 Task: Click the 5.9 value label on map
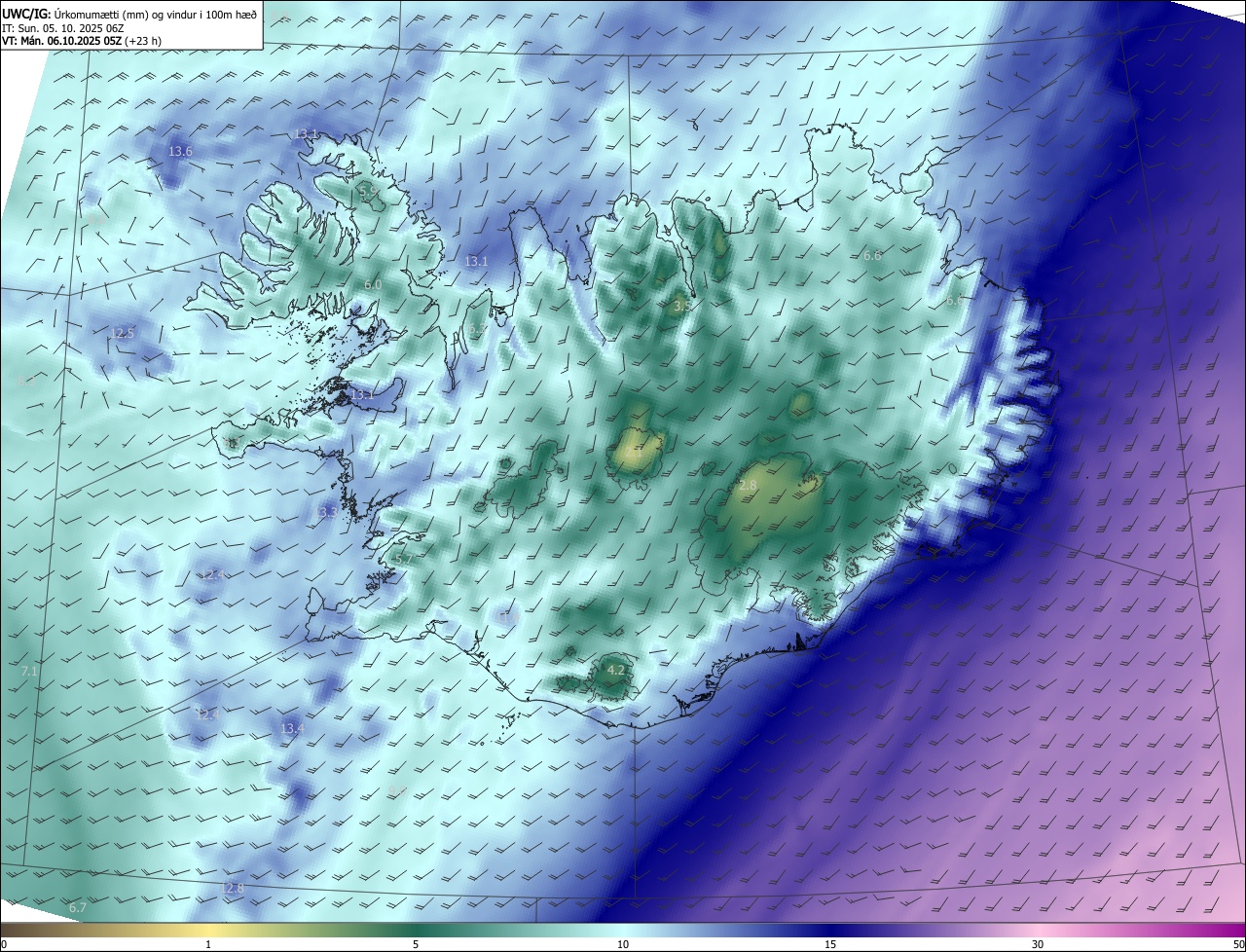pyautogui.click(x=369, y=194)
